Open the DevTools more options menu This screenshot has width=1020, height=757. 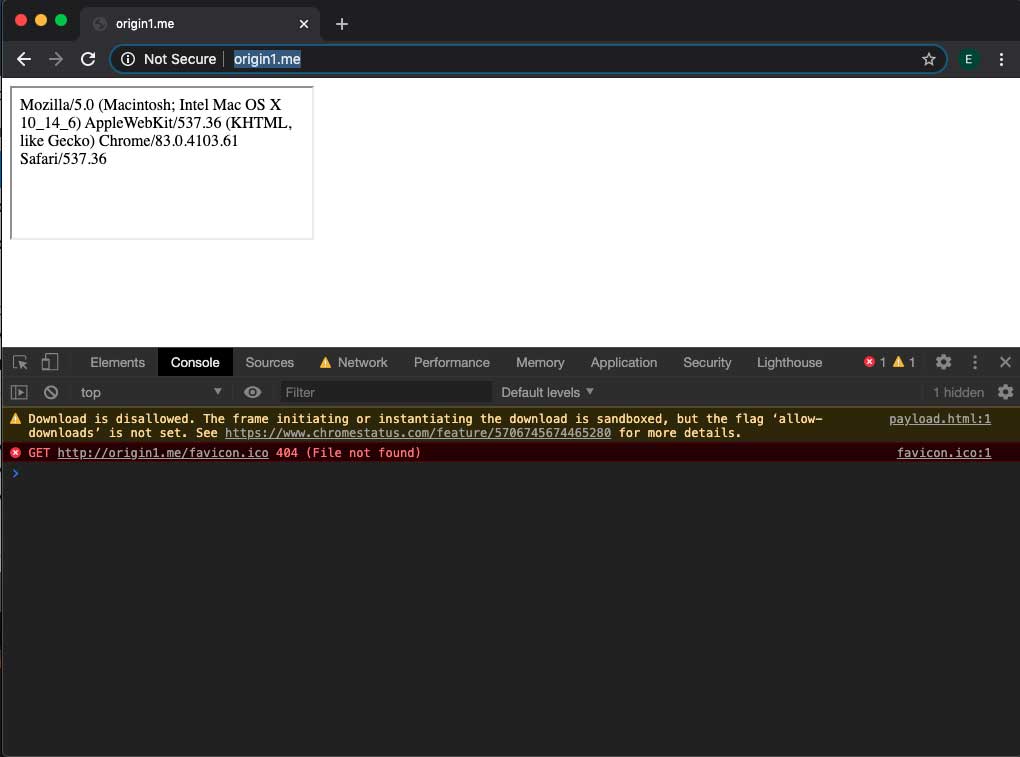975,362
